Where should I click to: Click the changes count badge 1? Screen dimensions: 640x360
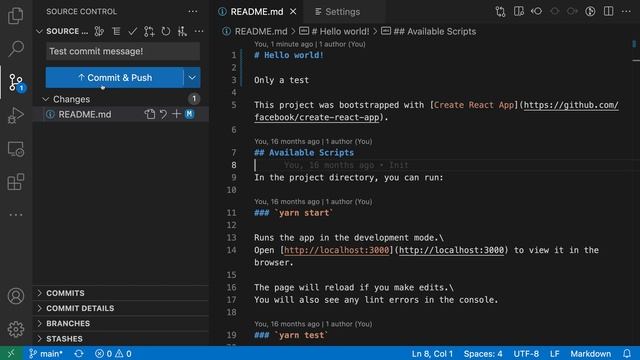[x=194, y=99]
